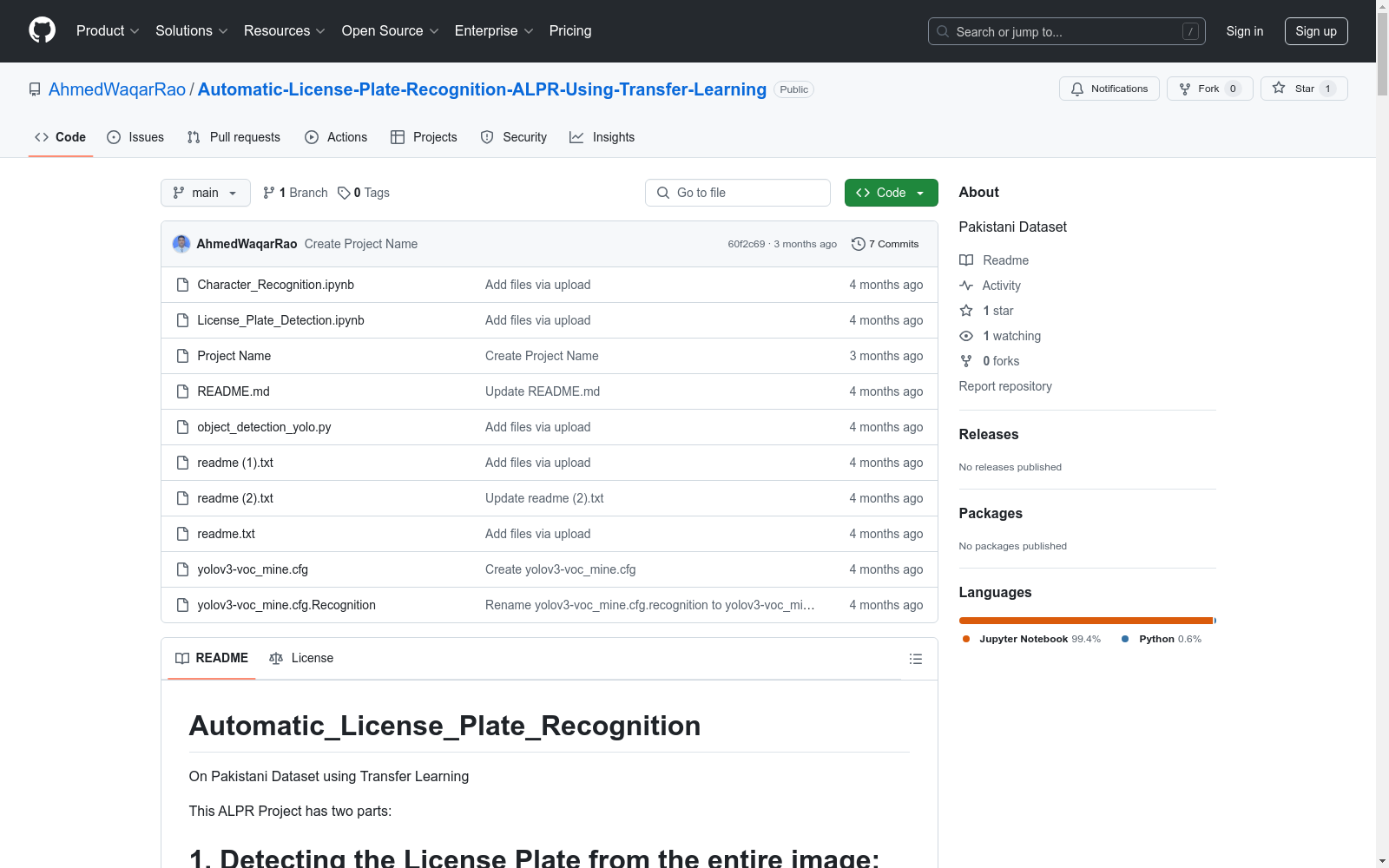Viewport: 1389px width, 868px height.
Task: Click the author avatar for AhmedWaqarRao
Action: click(181, 244)
